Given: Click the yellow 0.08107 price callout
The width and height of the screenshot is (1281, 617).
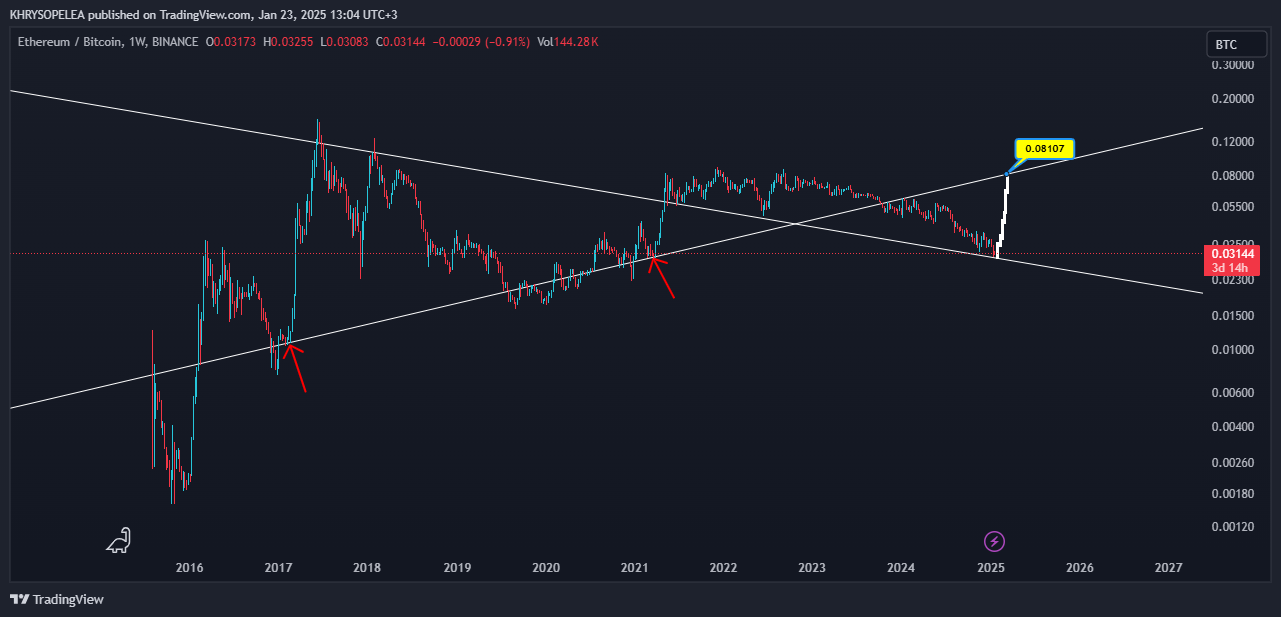Looking at the screenshot, I should click(1045, 148).
